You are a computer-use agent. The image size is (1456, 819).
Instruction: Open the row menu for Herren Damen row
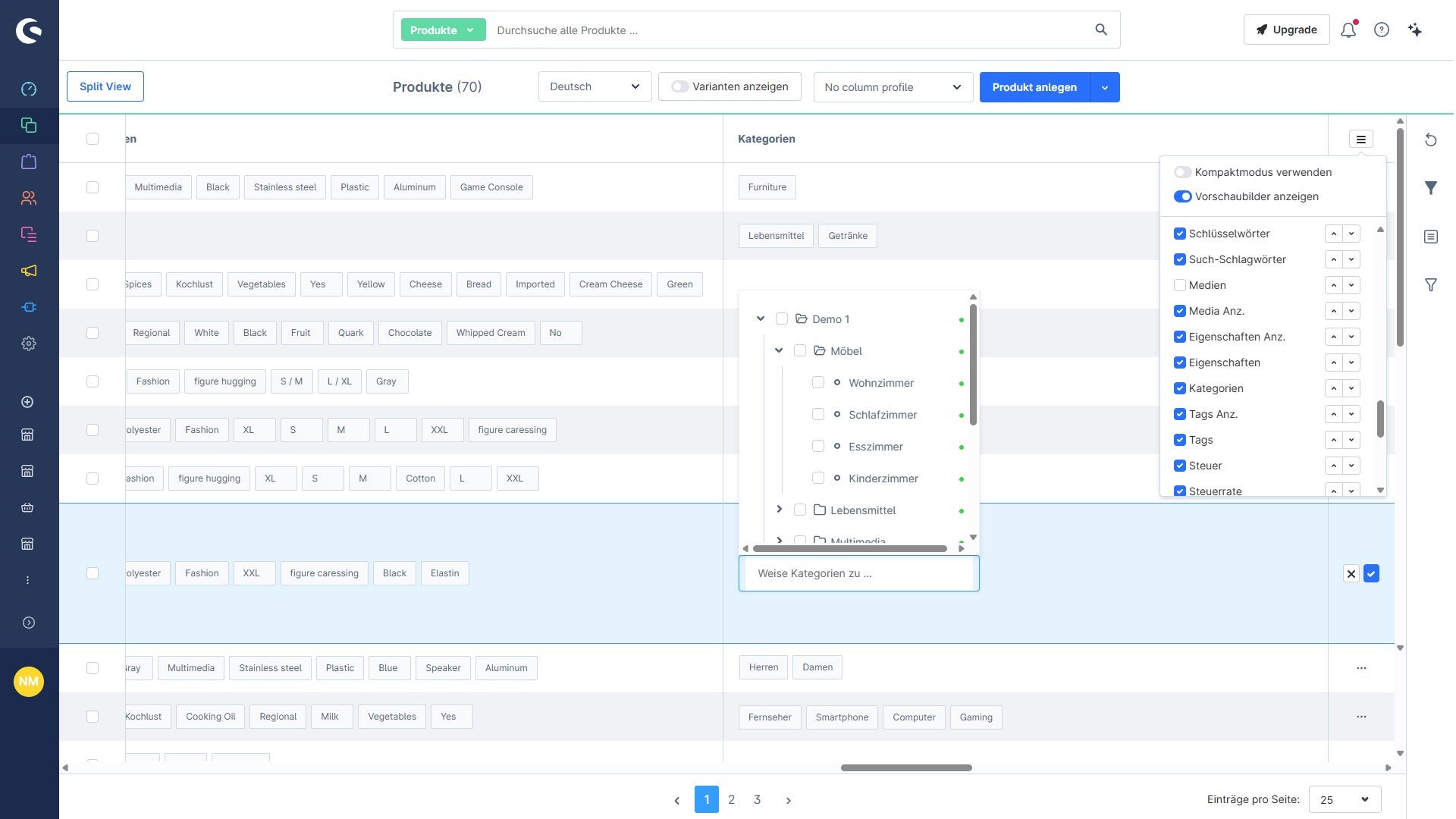click(x=1361, y=668)
